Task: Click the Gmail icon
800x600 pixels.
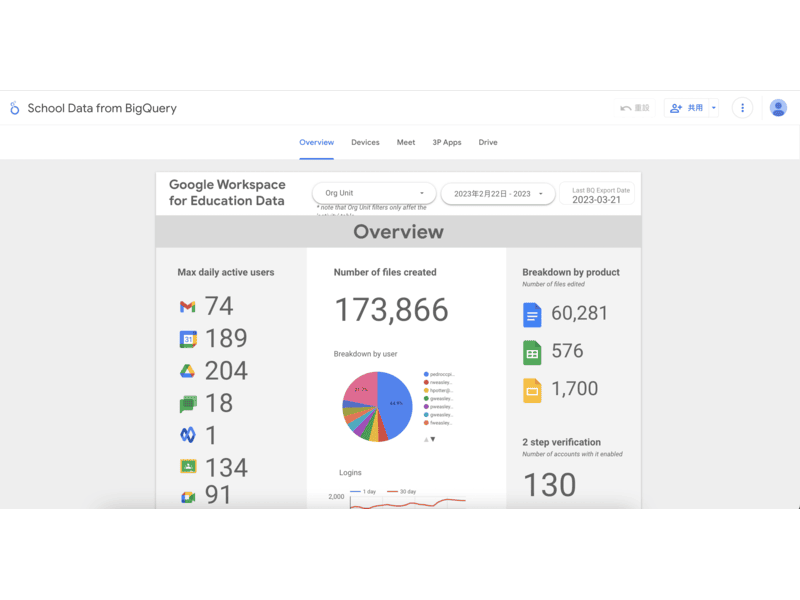Action: [188, 306]
